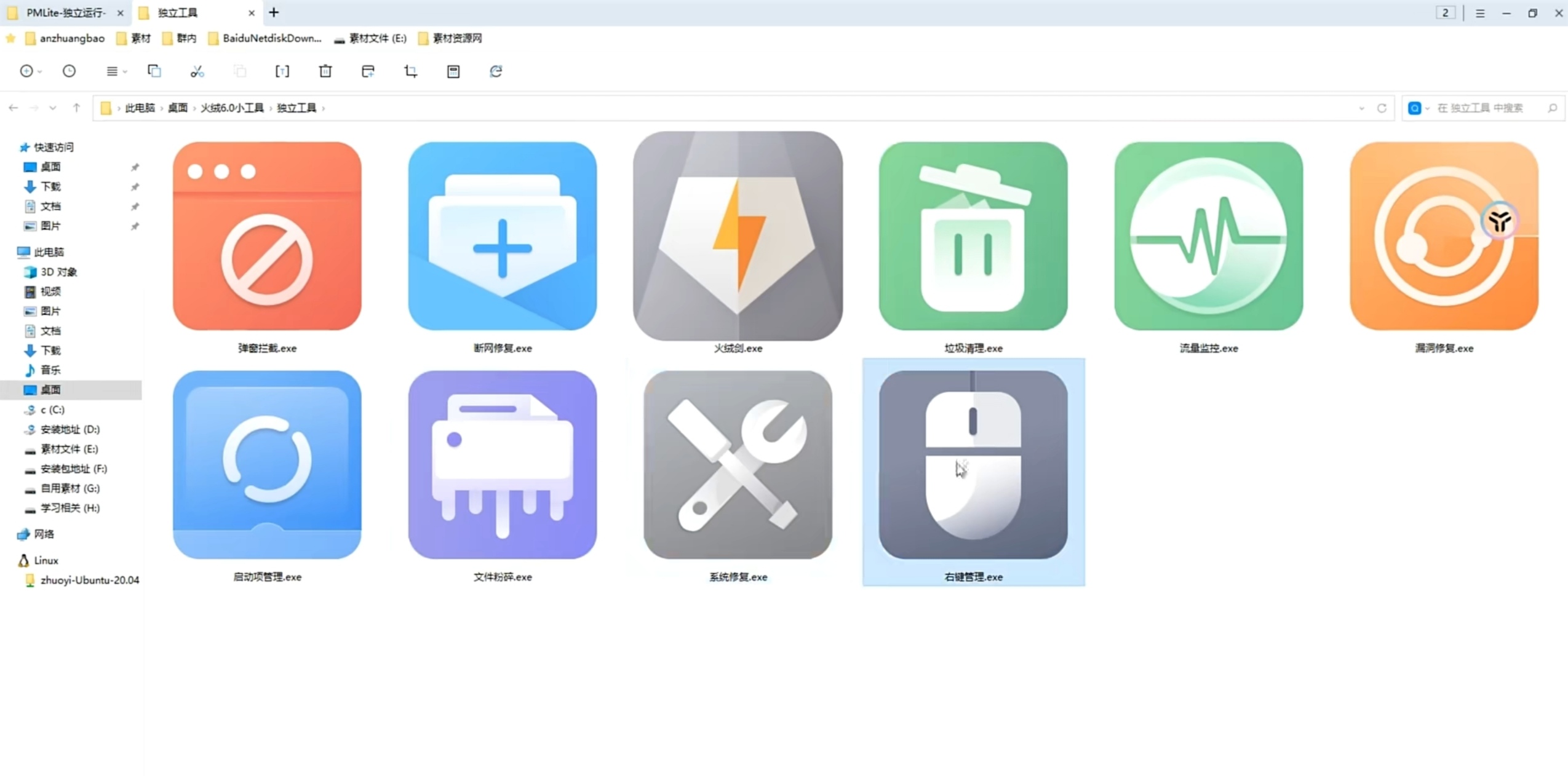Click the clock history toolbar icon
This screenshot has width=1568, height=776.
coord(69,71)
